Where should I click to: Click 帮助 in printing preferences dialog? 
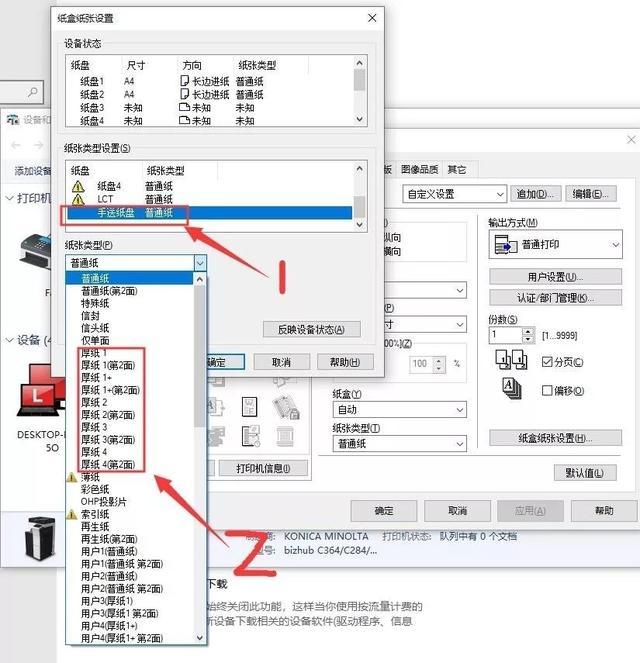pos(604,511)
